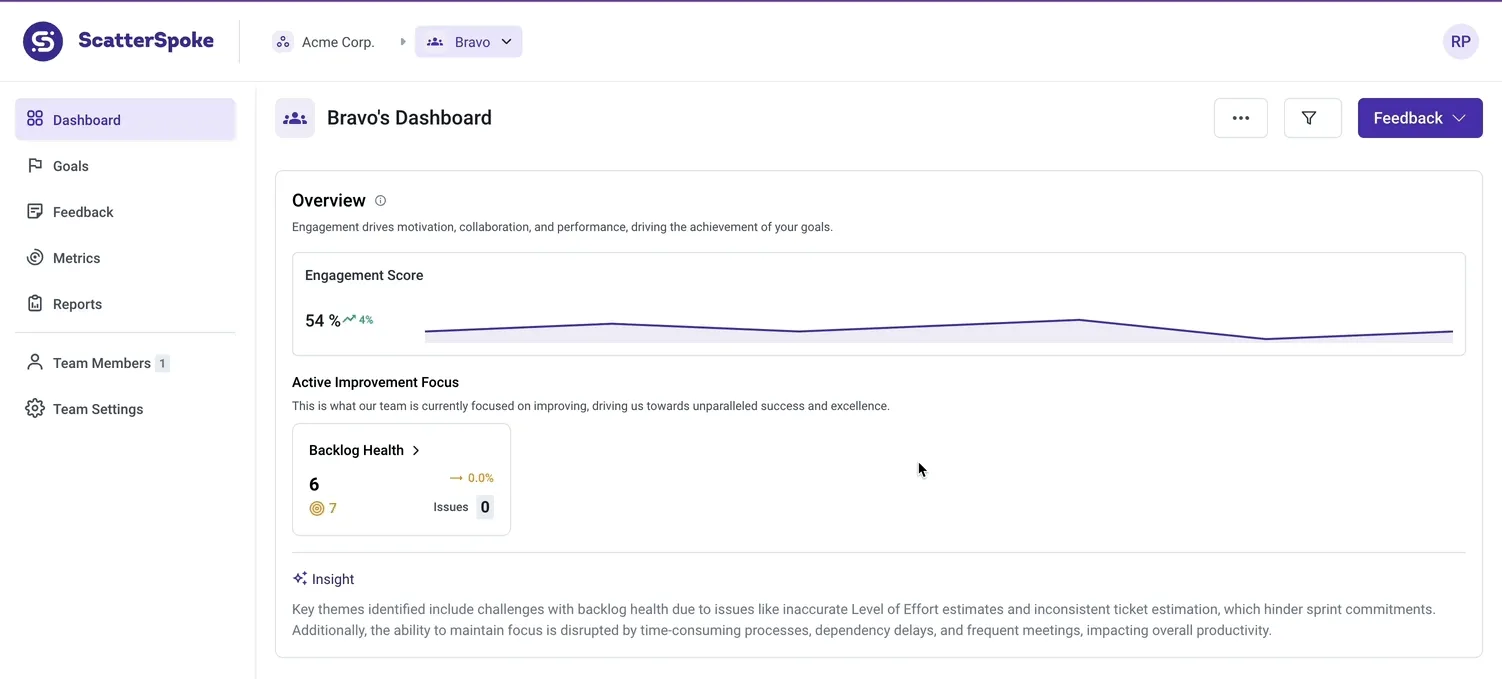Open Team Members in sidebar
The image size is (1502, 679).
coord(101,363)
